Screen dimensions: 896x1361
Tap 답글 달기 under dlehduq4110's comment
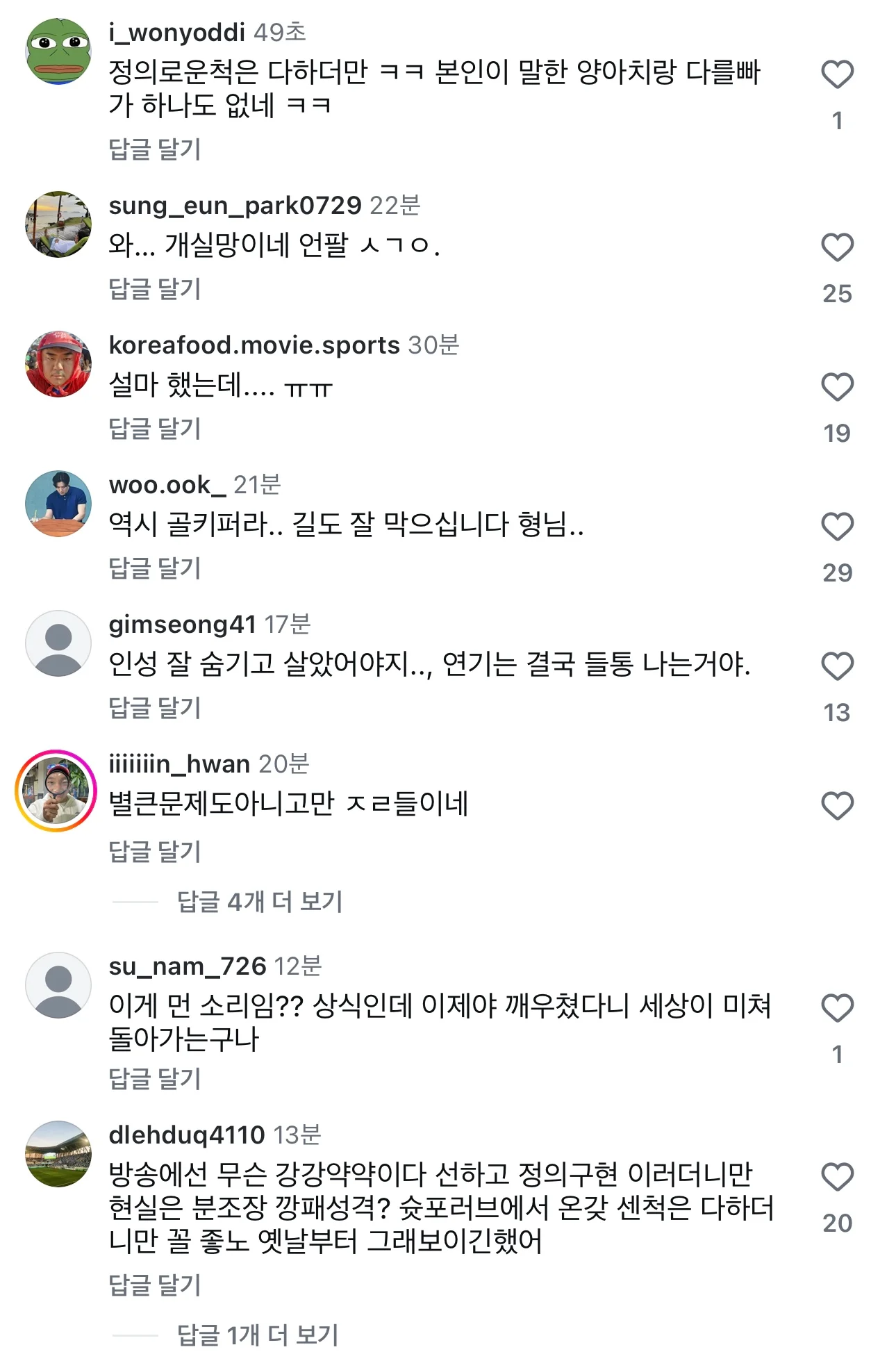pos(155,1285)
